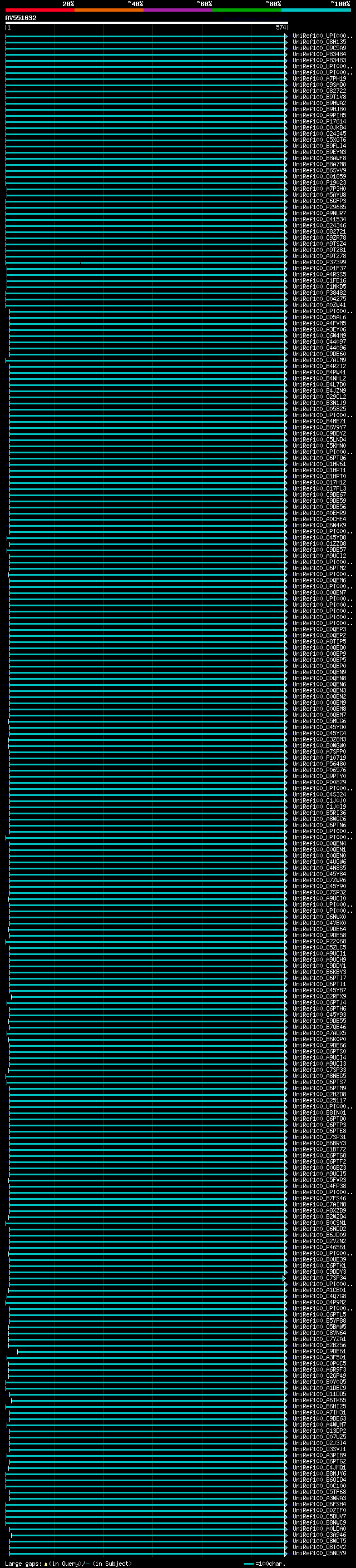This screenshot has height=1568, width=356.
Task: Select label UniRef100_Q3SVJ1
Action: click(x=319, y=1450)
